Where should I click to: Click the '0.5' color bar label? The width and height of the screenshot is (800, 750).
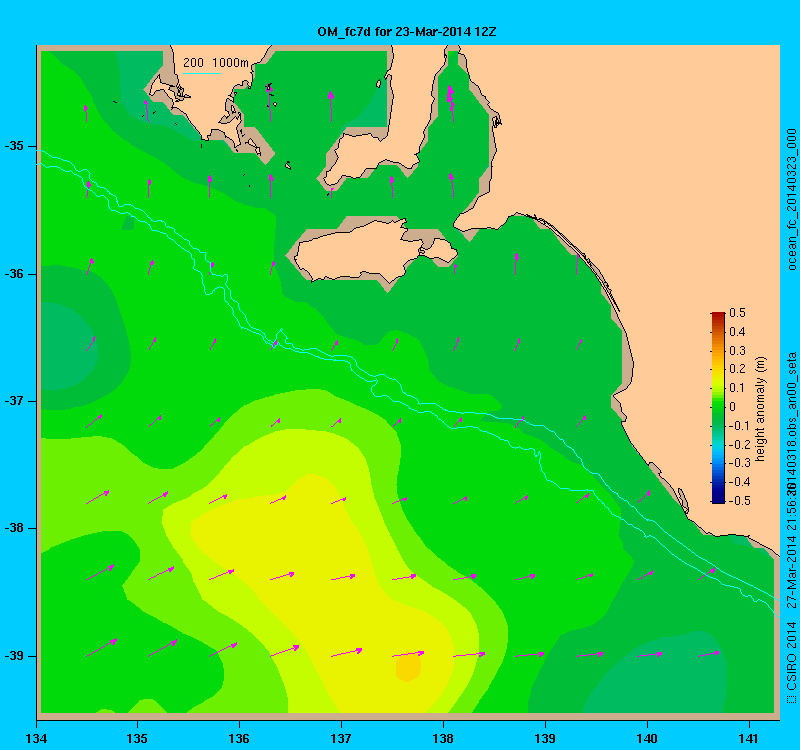point(737,313)
